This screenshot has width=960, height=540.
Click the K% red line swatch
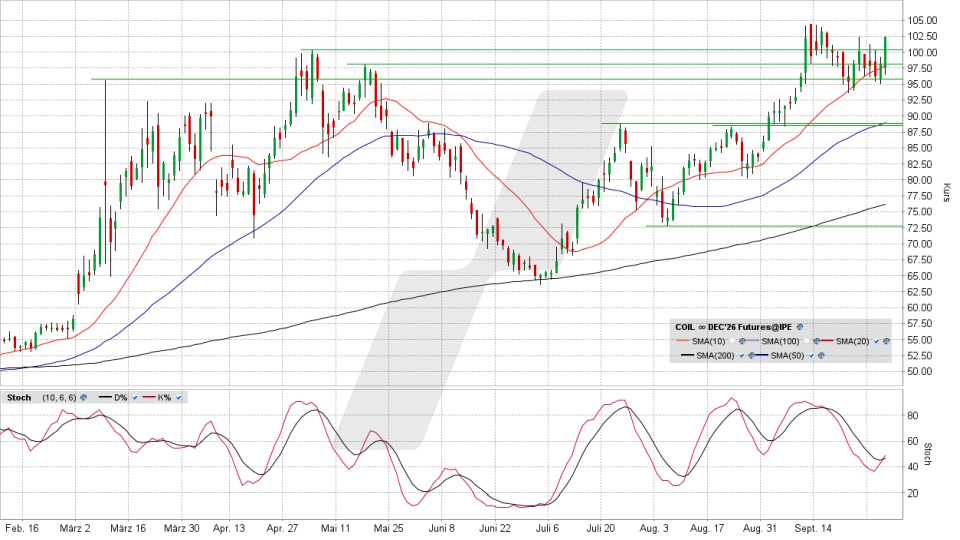[x=149, y=397]
